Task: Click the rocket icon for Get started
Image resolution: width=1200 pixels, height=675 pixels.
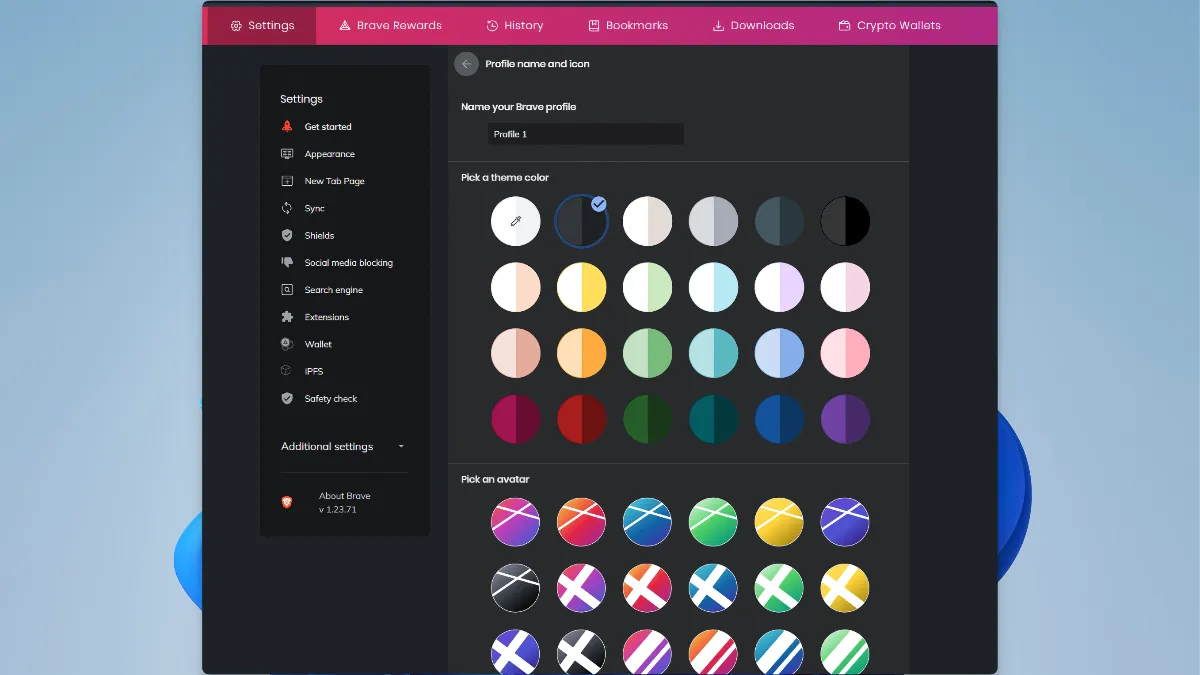Action: coord(287,127)
